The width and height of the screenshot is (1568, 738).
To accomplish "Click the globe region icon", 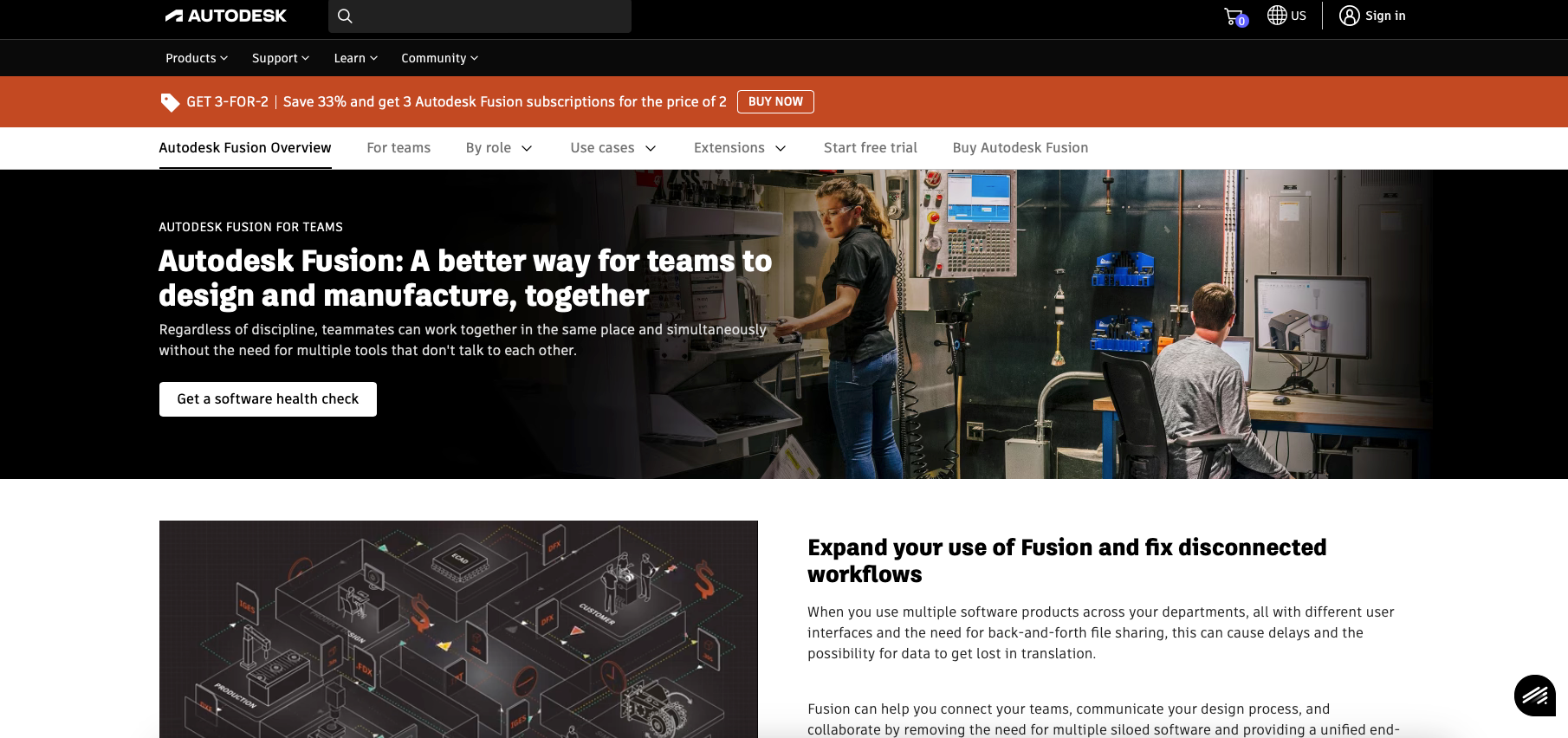I will (x=1276, y=16).
